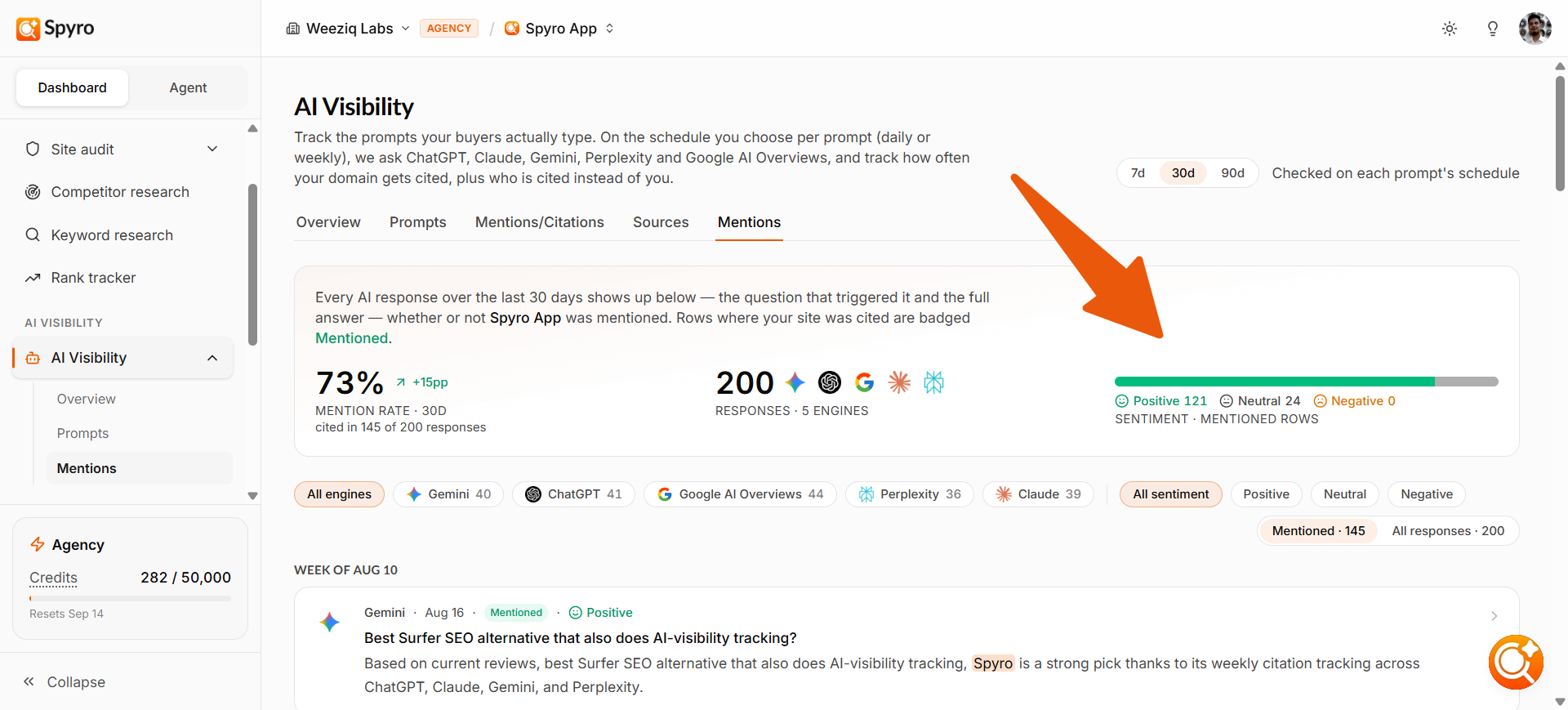This screenshot has height=710, width=1568.
Task: Select the All sentiment filter
Action: pyautogui.click(x=1170, y=494)
